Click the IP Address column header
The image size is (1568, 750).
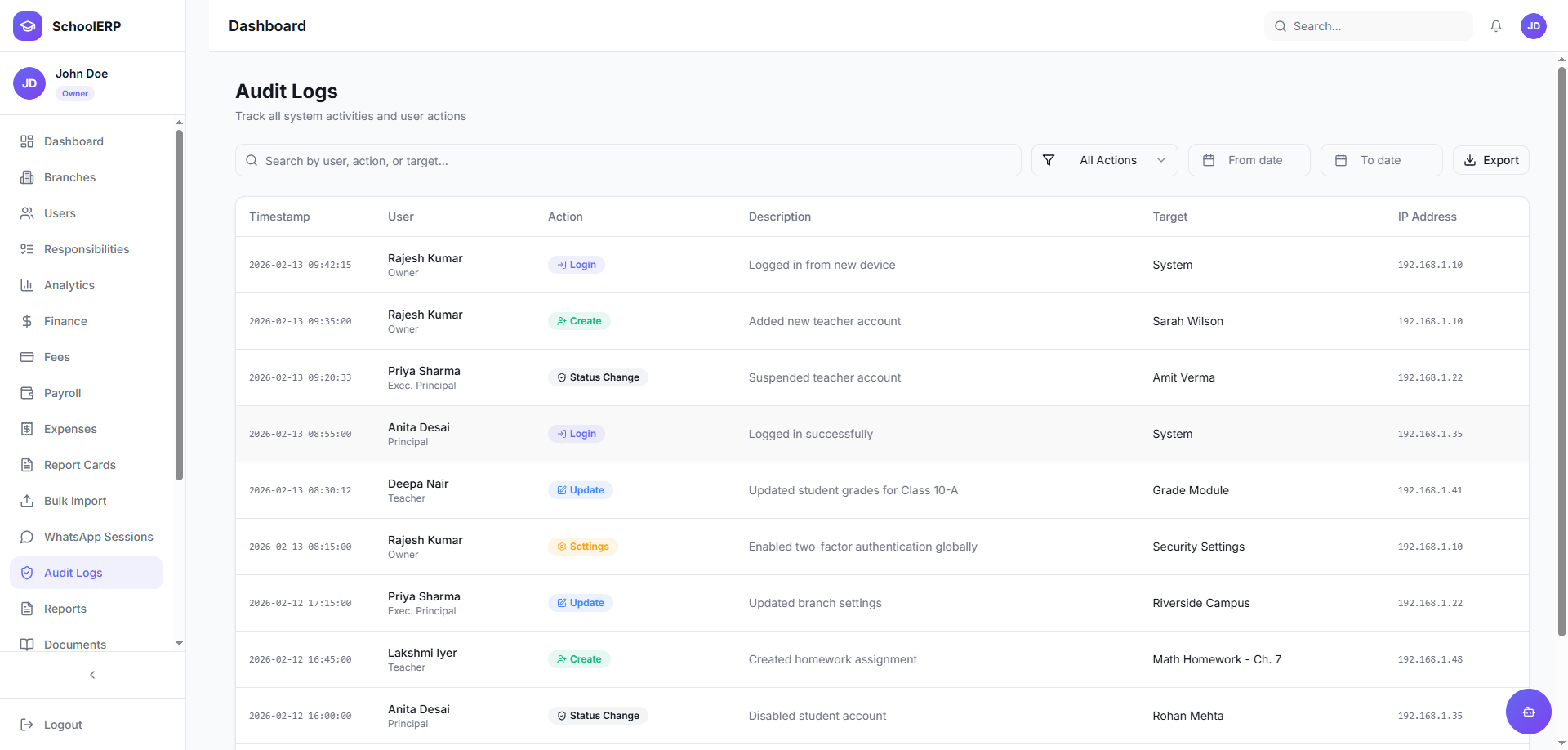tap(1427, 217)
